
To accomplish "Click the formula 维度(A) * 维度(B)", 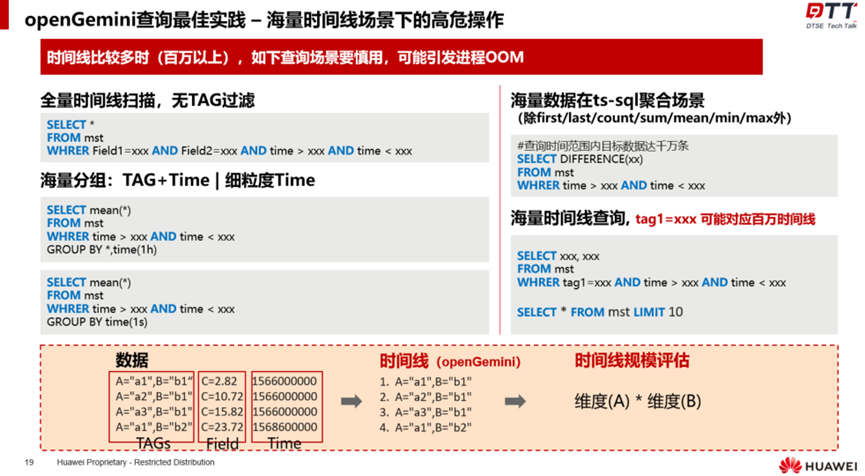I will [x=638, y=402].
